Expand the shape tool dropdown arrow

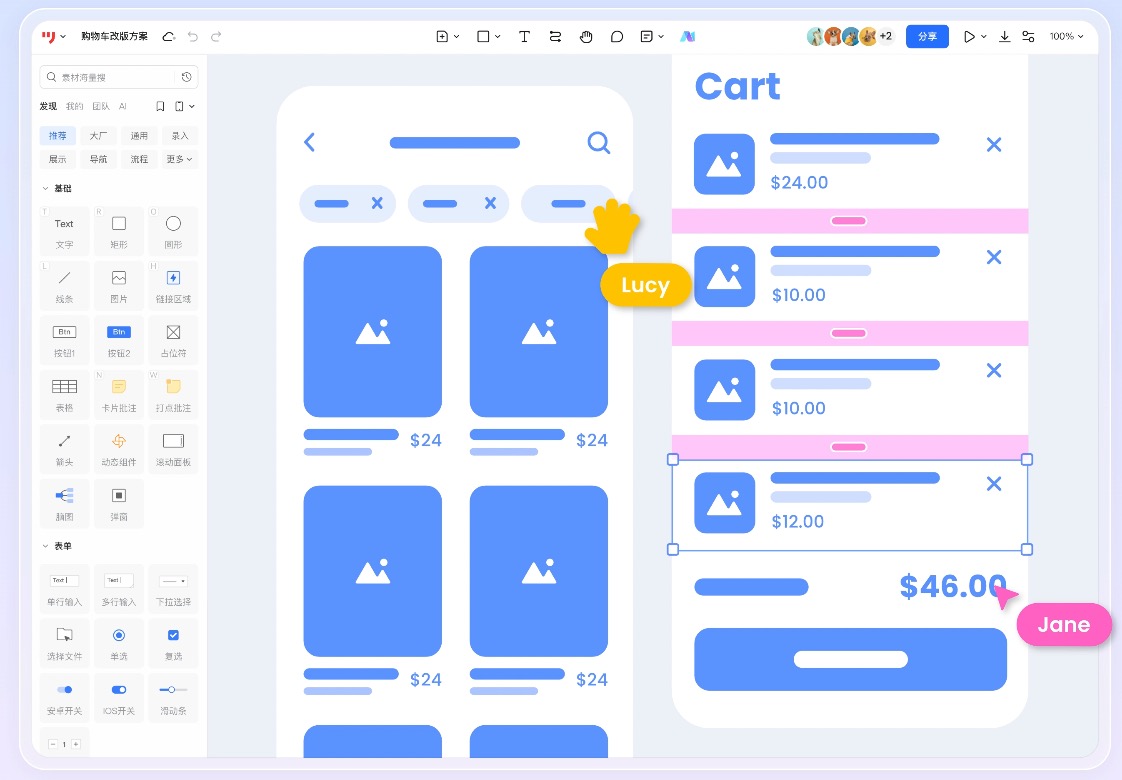pos(497,36)
